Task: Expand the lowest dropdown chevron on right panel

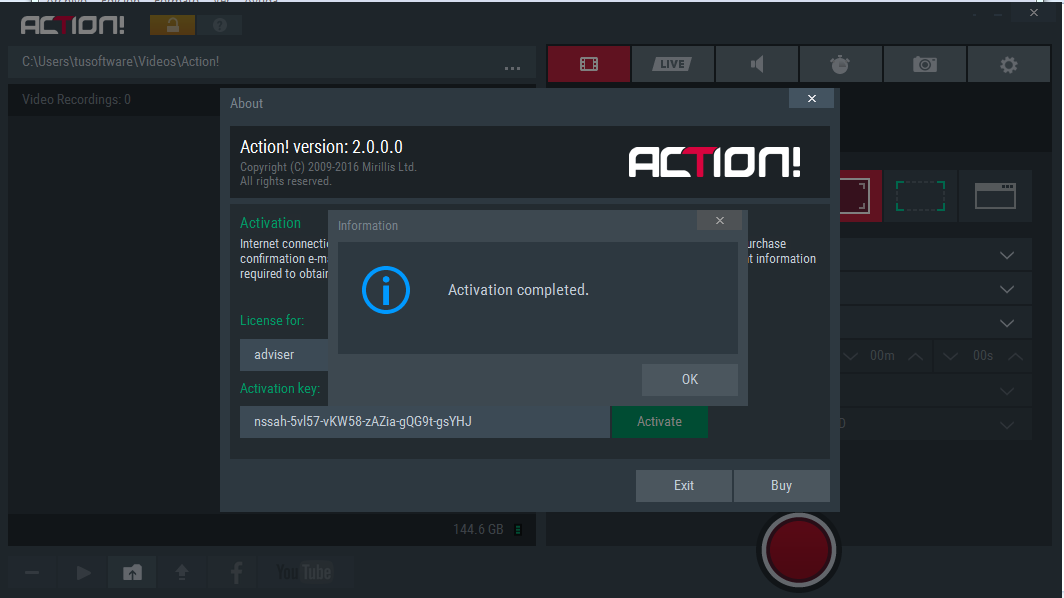Action: 1007,425
